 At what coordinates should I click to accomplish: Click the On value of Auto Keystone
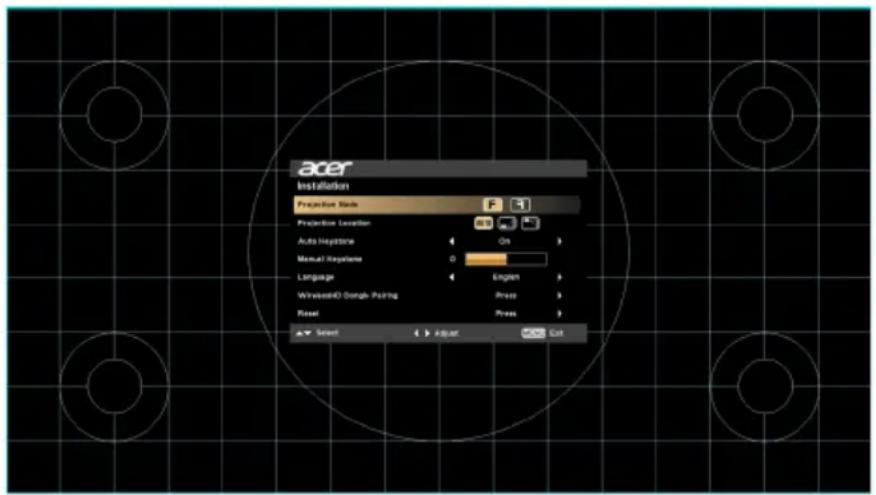(x=504, y=241)
